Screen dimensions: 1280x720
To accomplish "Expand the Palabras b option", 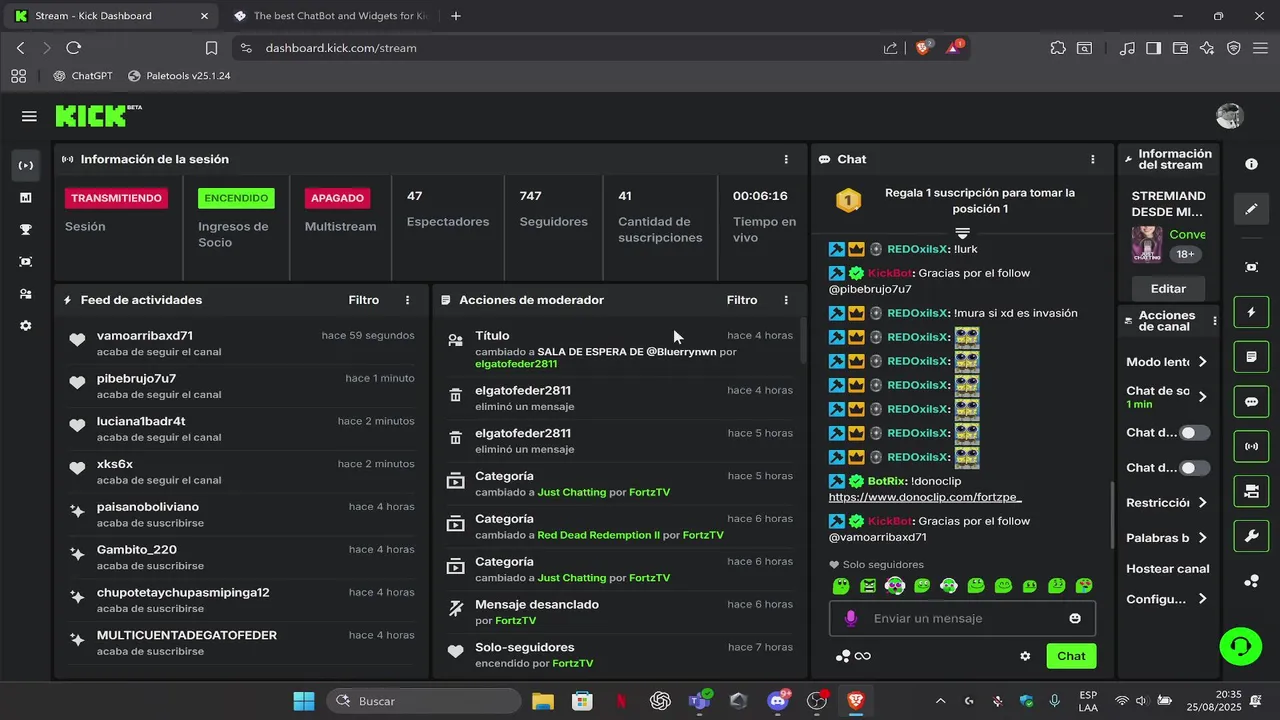I will 1167,538.
